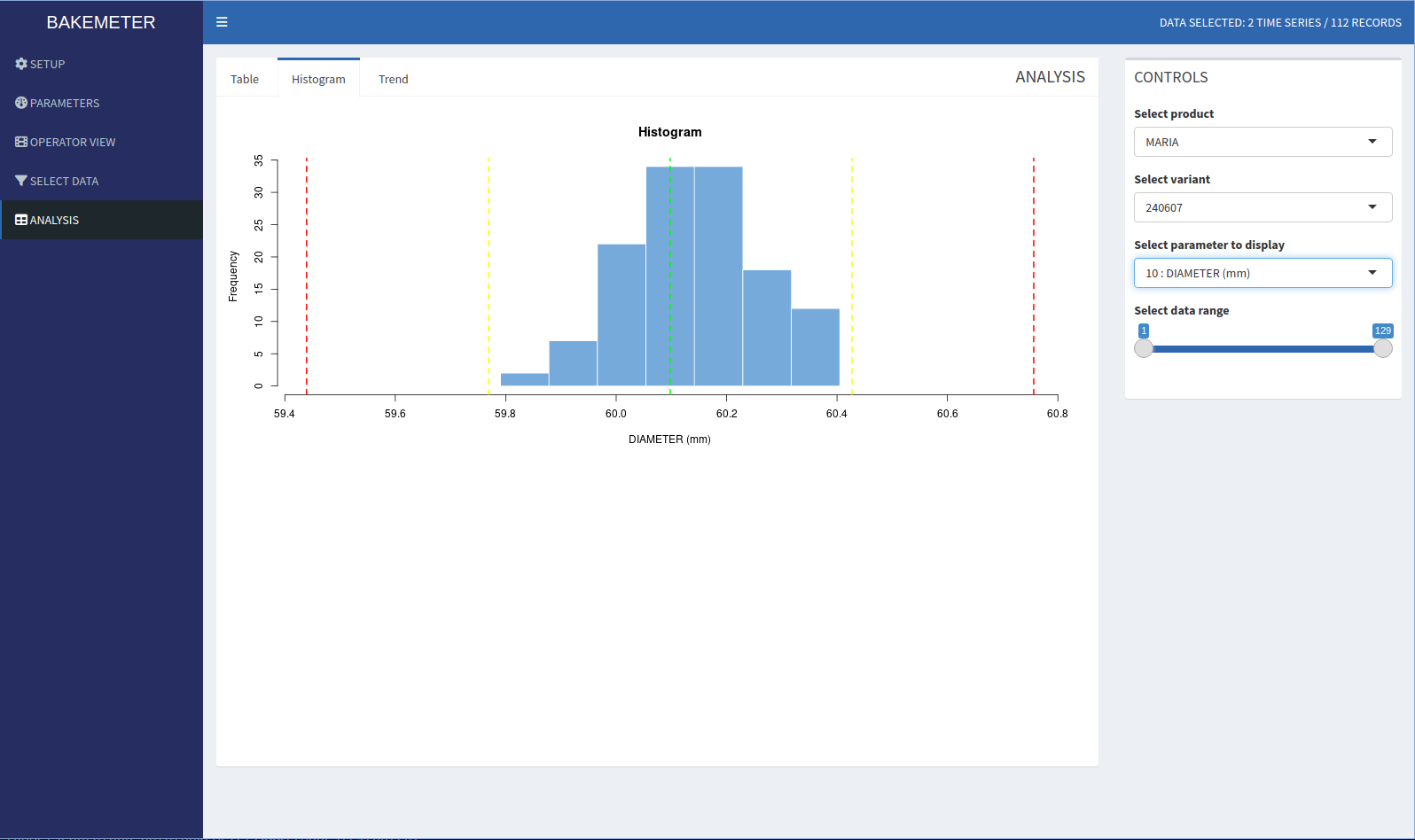1415x840 pixels.
Task: Switch to the Table tab
Action: coord(245,79)
